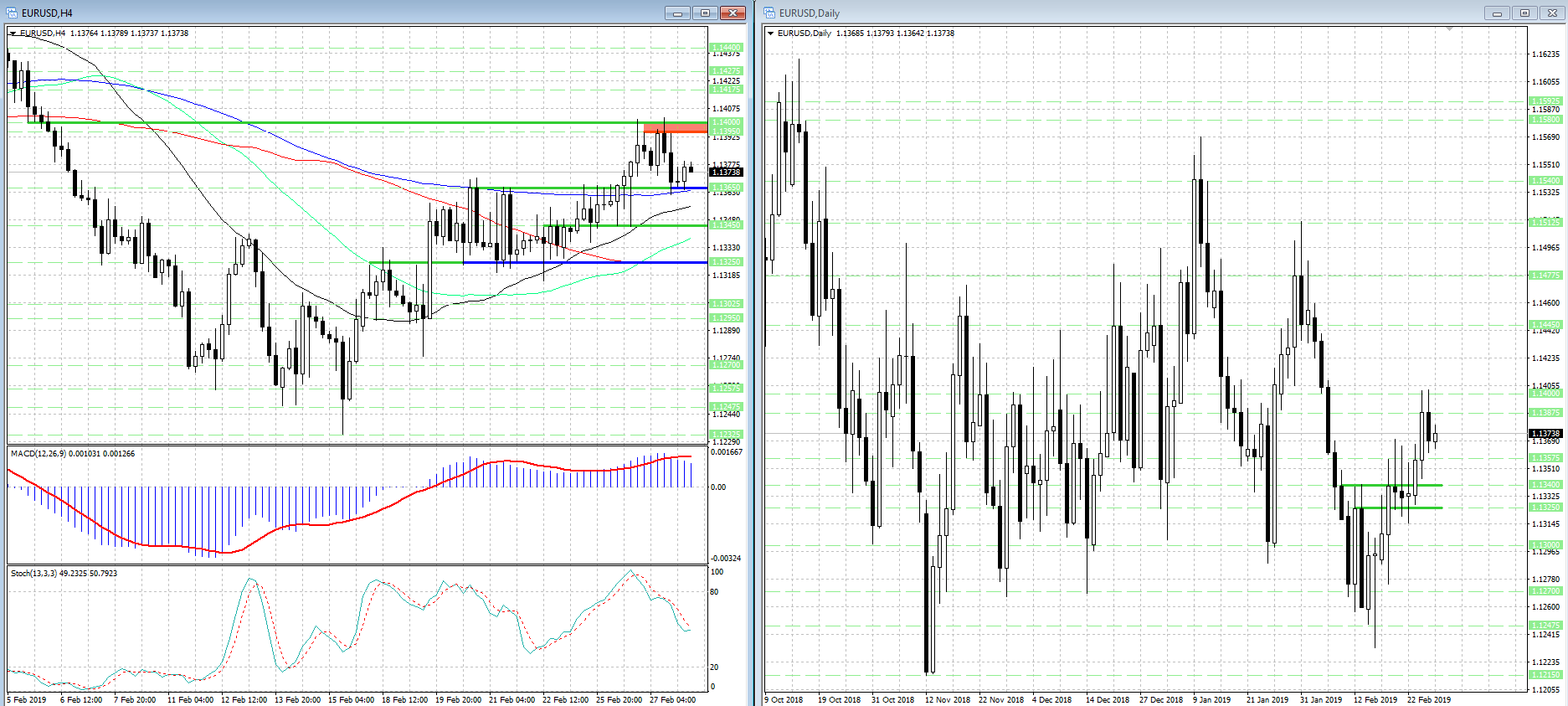
Task: Click the EURUSD,Daily OHLC quote line
Action: tap(866, 33)
